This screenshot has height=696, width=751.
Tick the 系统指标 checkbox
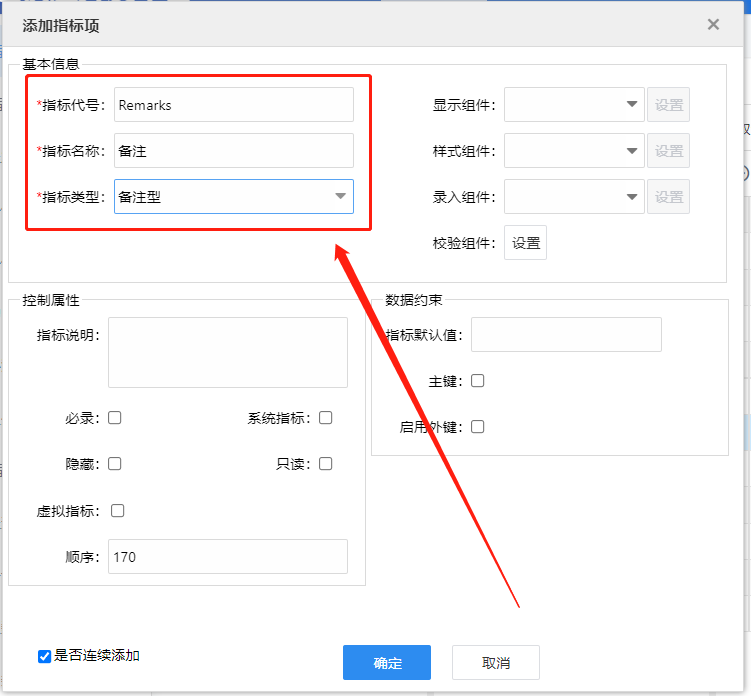tap(326, 418)
